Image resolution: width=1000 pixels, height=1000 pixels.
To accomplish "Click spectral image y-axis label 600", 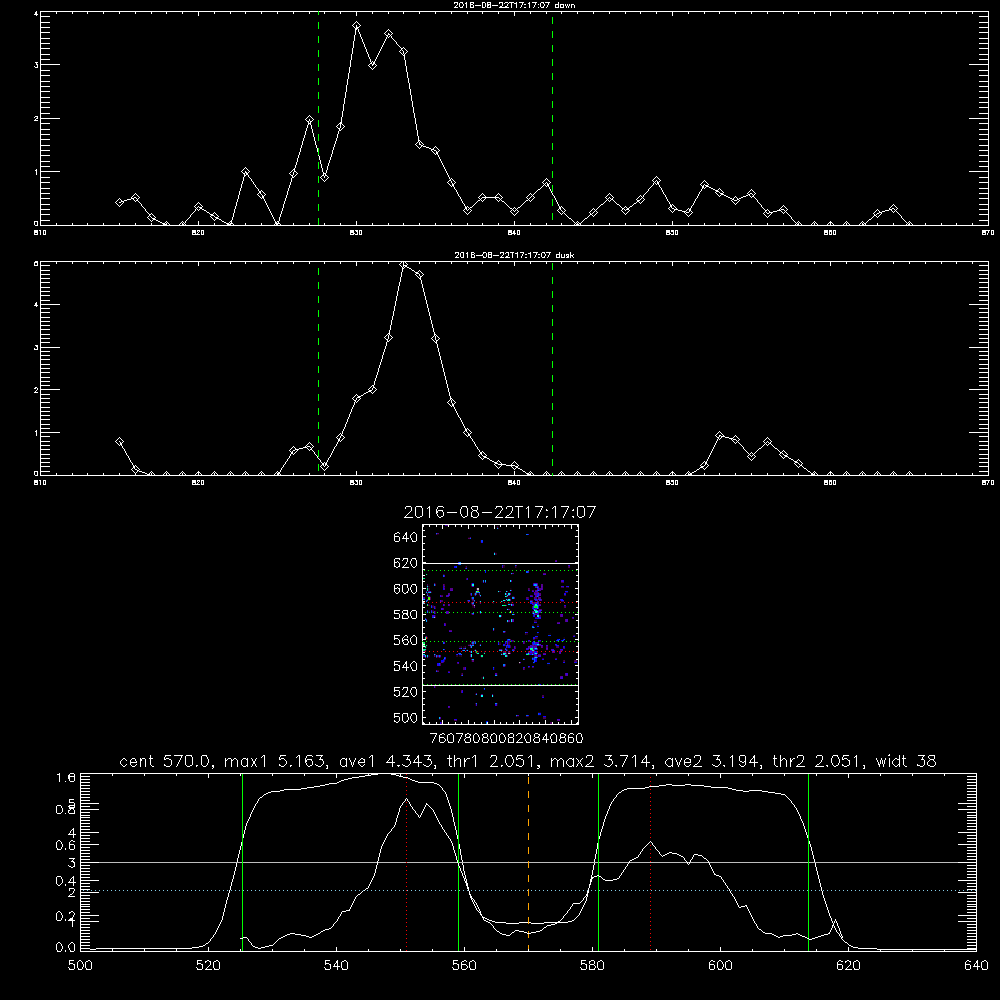I will coord(406,589).
